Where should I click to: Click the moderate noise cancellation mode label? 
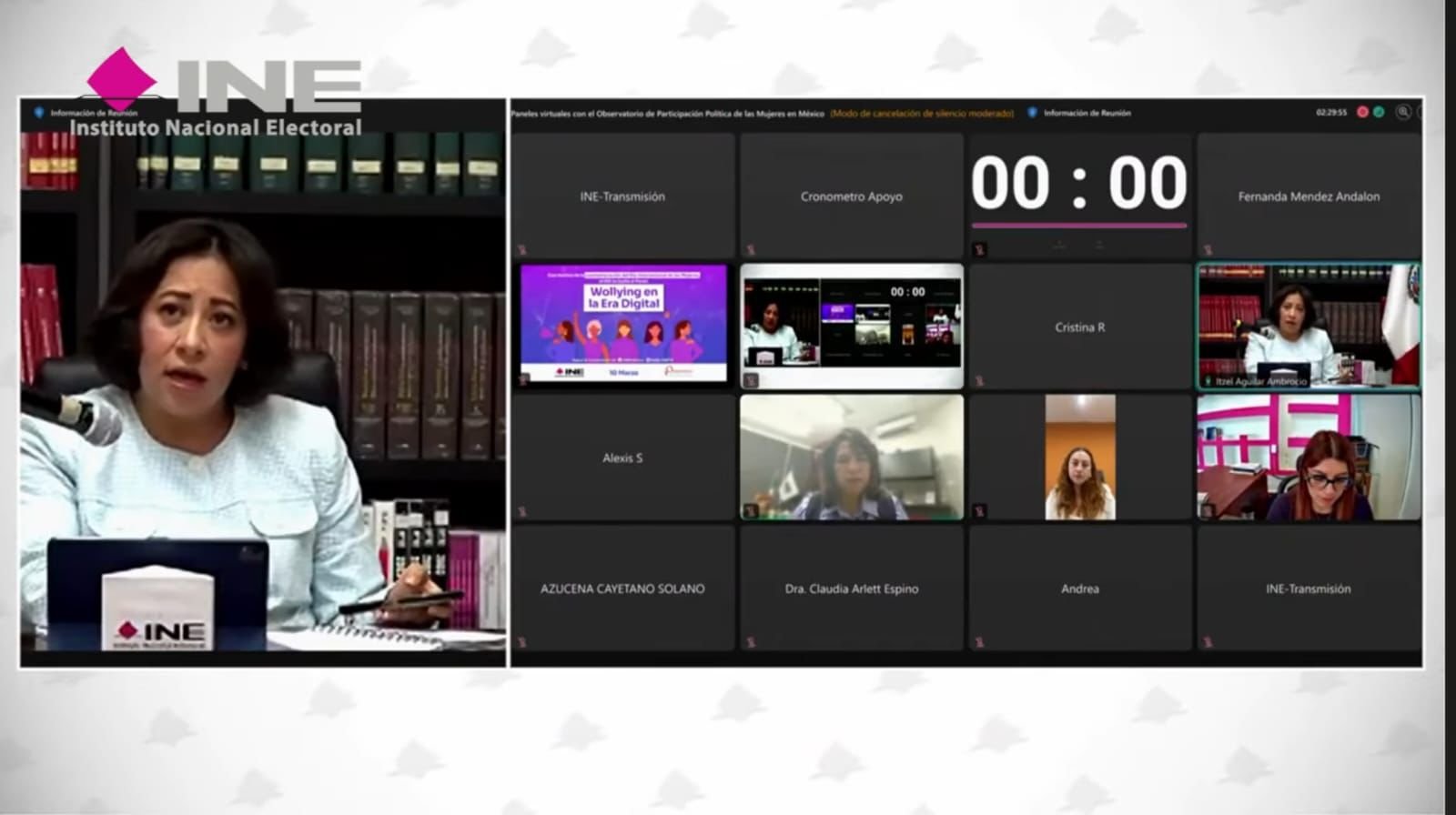[x=921, y=114]
